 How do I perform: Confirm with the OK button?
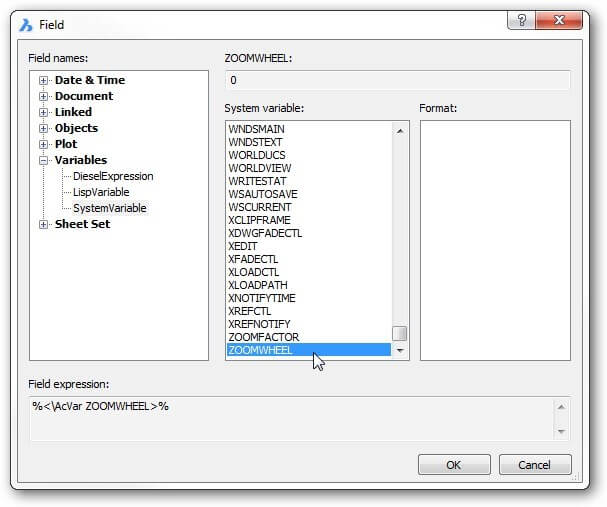454,465
